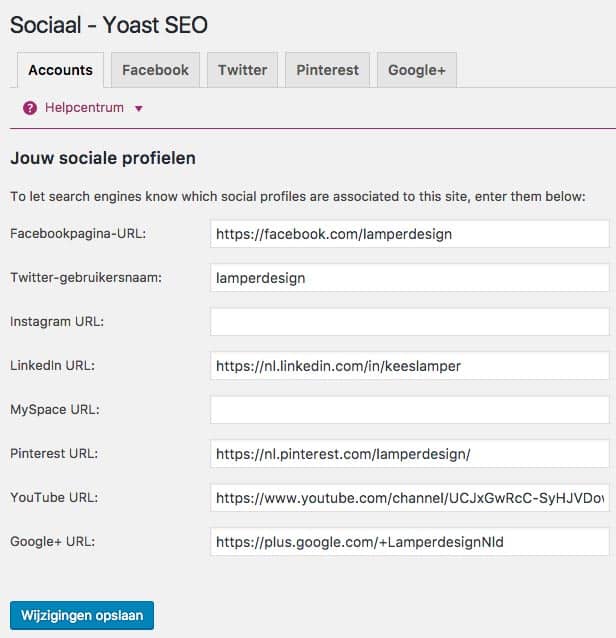This screenshot has height=638, width=616.
Task: Switch to the Google+ tab
Action: (x=417, y=70)
